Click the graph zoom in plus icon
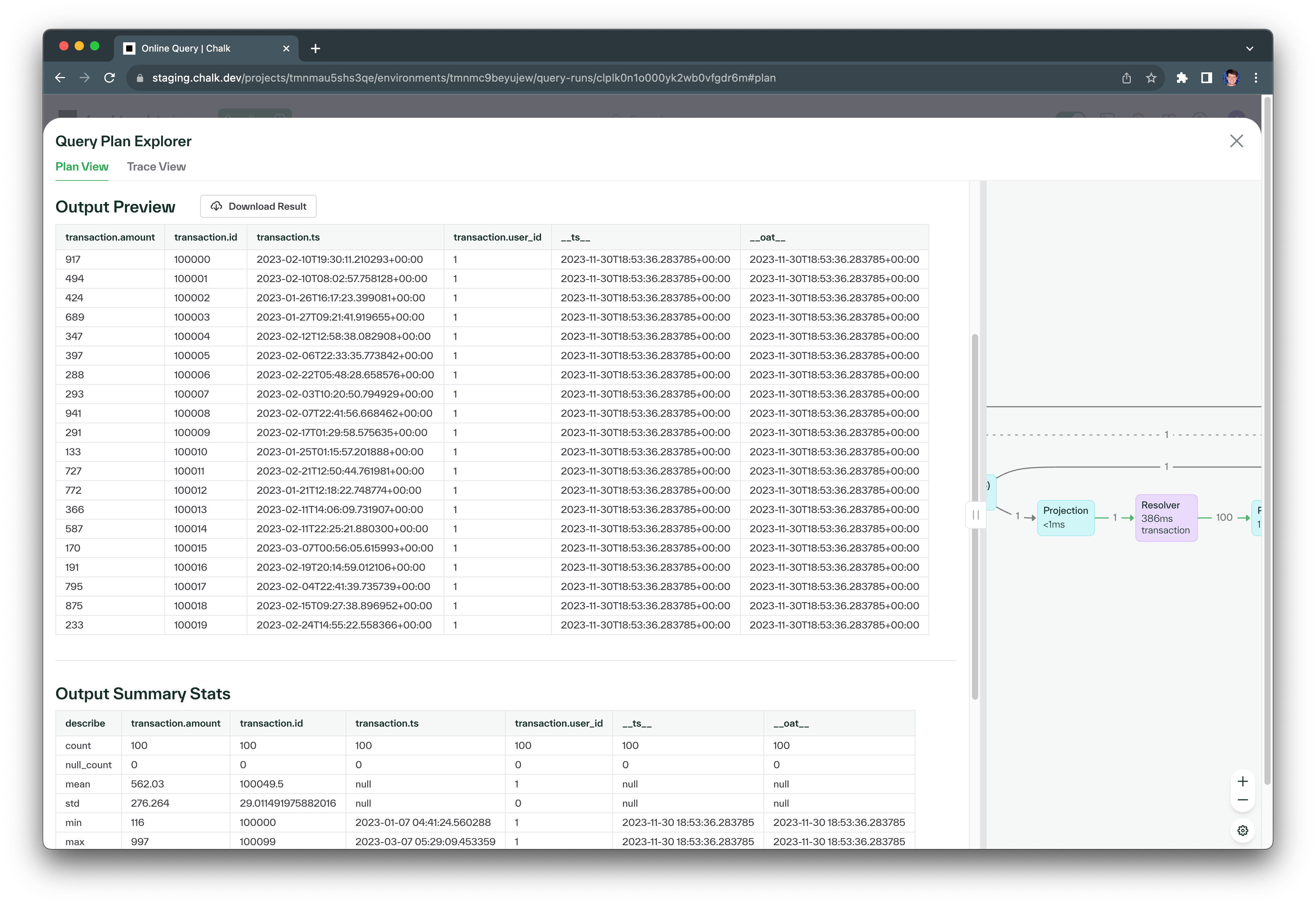 click(x=1242, y=781)
